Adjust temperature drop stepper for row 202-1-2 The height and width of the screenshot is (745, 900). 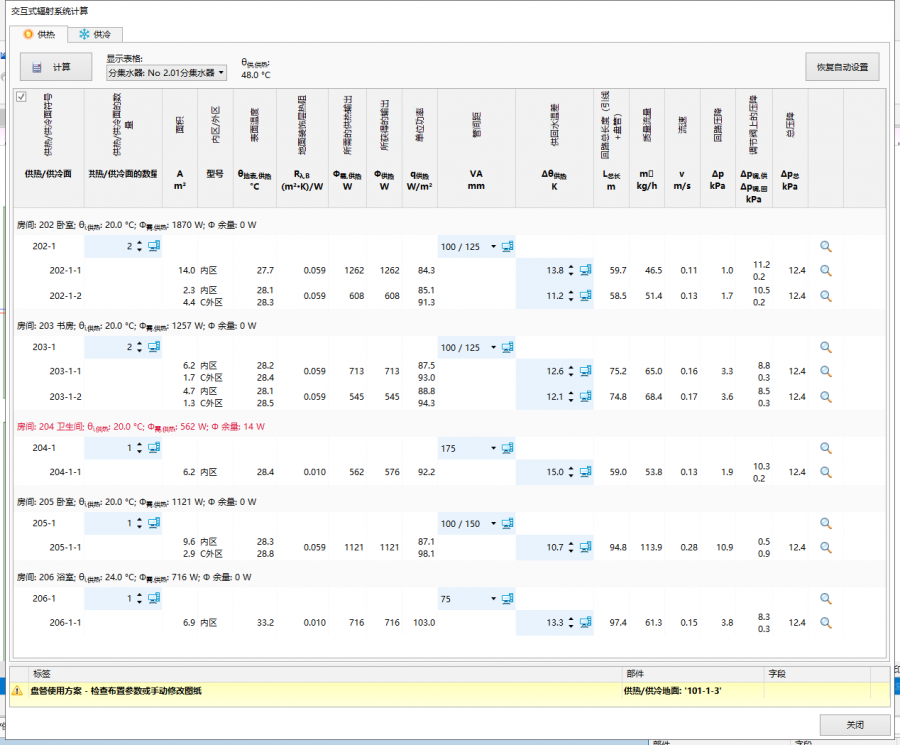pyautogui.click(x=572, y=296)
